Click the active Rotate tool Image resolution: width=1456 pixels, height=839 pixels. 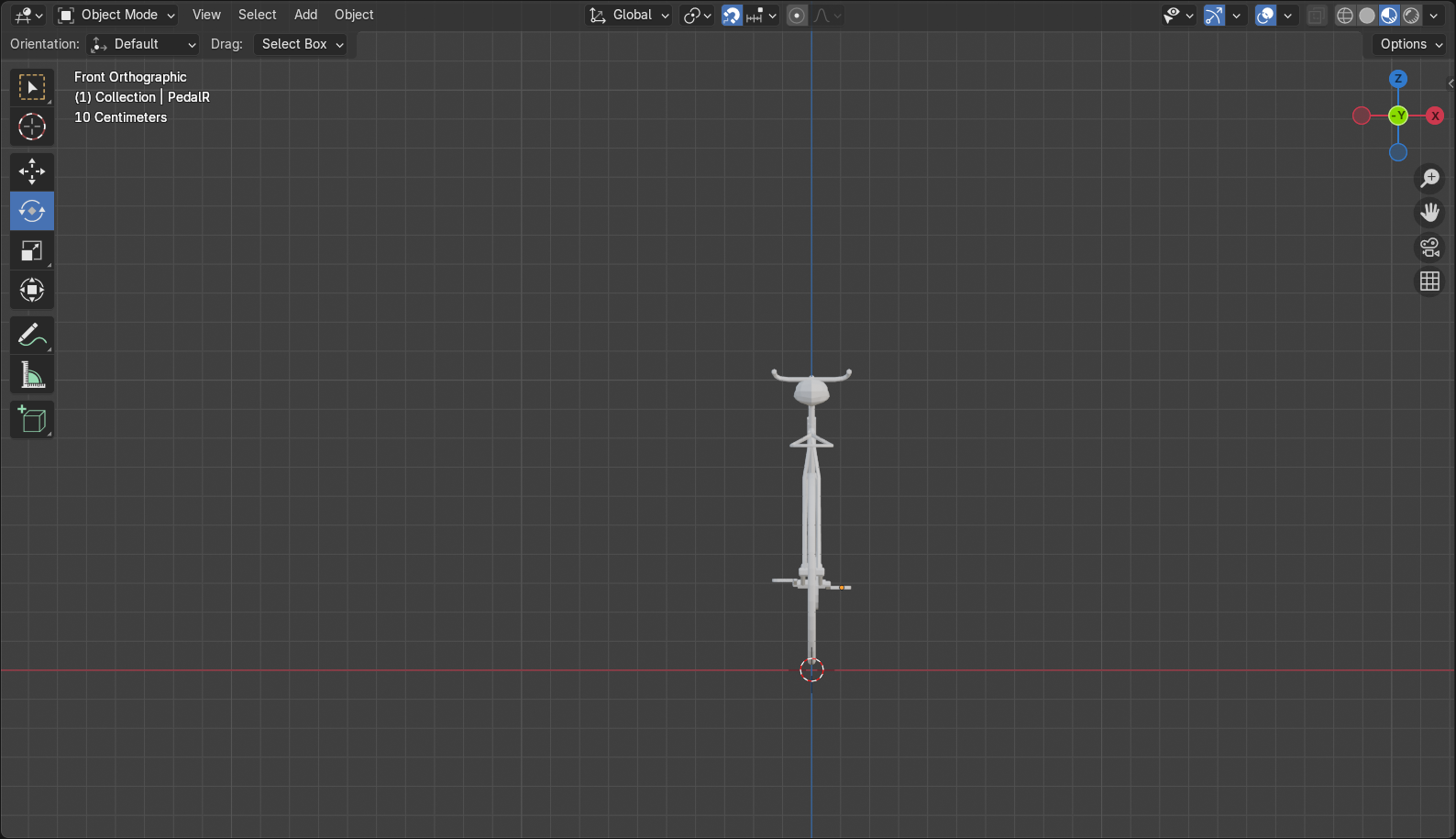pyautogui.click(x=32, y=211)
